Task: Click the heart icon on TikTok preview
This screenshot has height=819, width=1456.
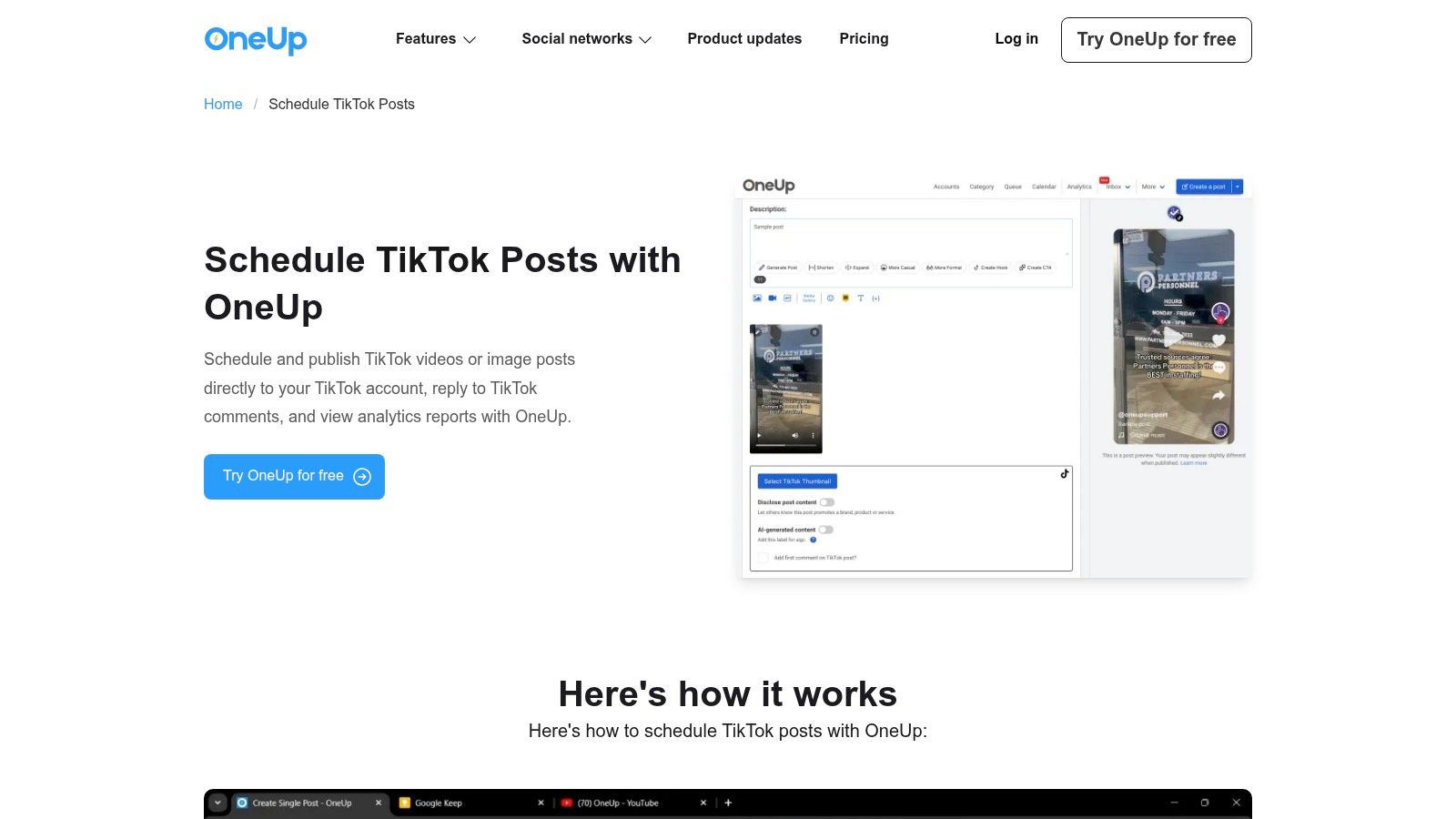Action: [x=1219, y=340]
